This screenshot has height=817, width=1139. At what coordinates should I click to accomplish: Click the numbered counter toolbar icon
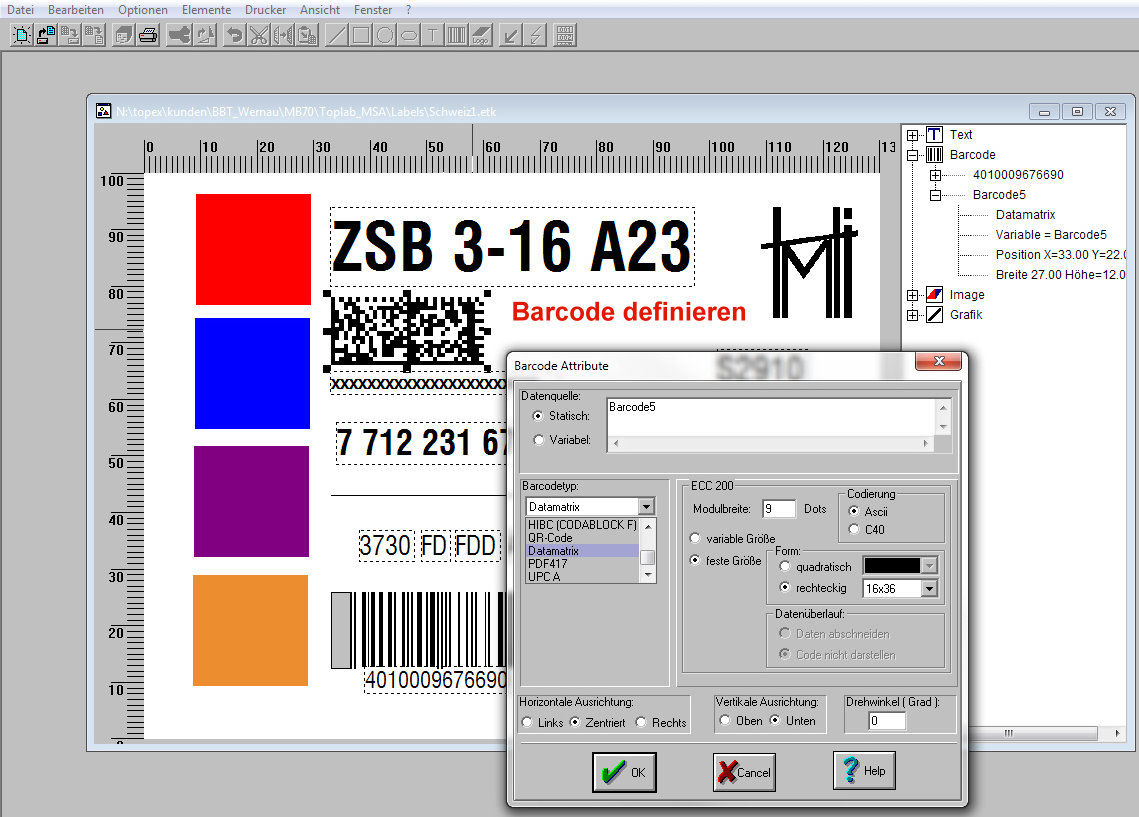565,35
